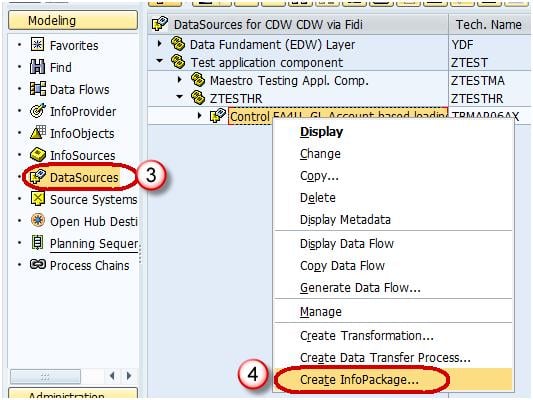
Task: Click the Modeling section header button
Action: tap(73, 20)
